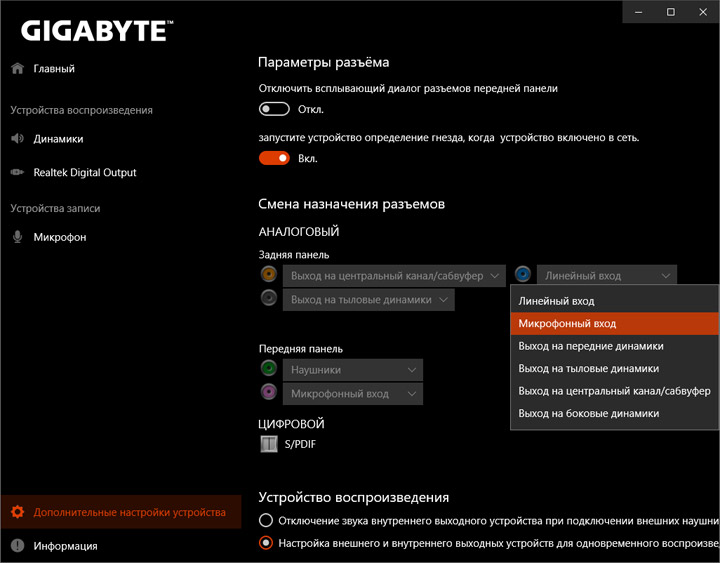Open Дополнительные настройки устройства page
This screenshot has height=563, width=720.
click(x=129, y=512)
